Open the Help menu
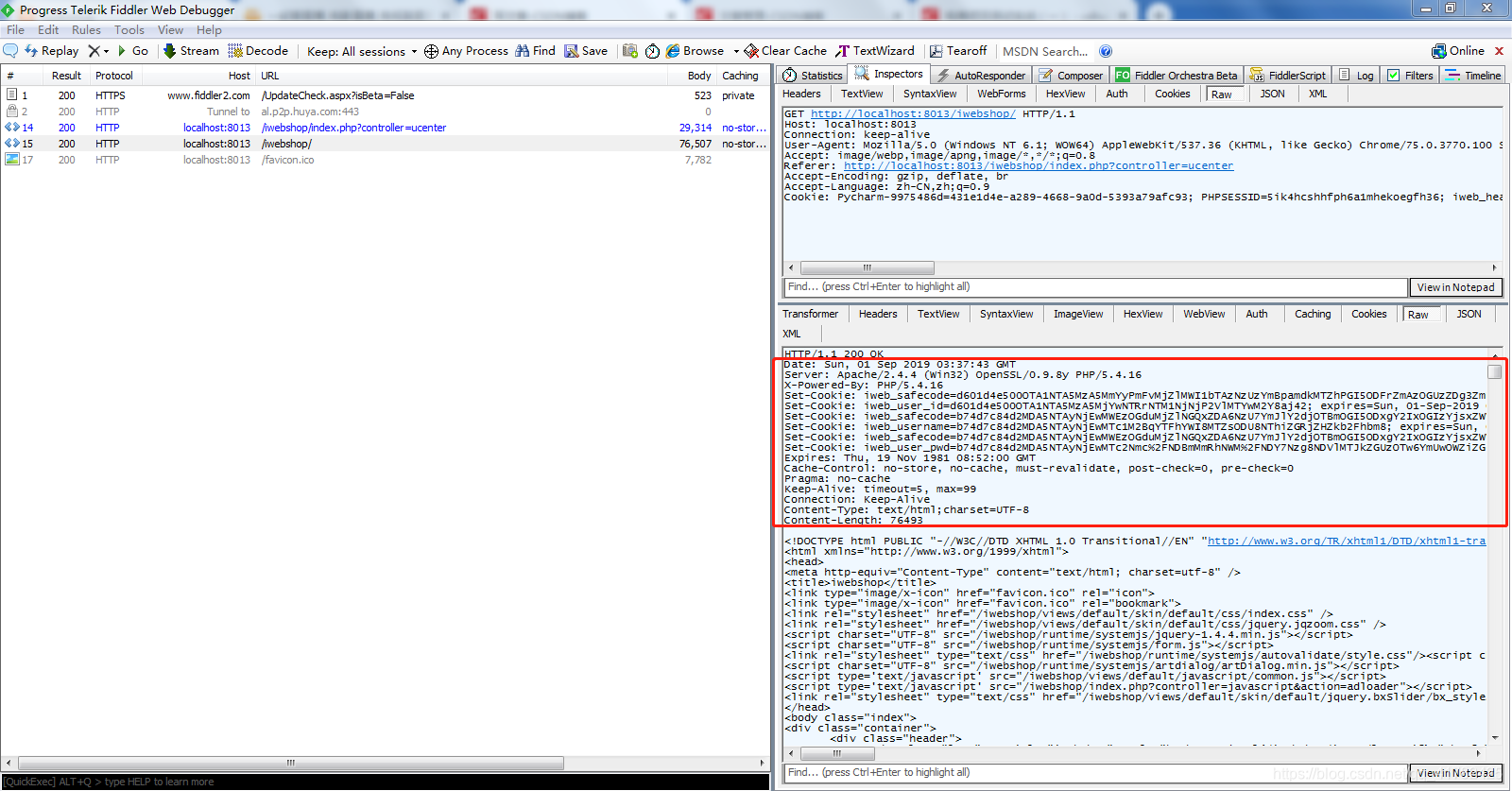The width and height of the screenshot is (1512, 791). click(209, 29)
